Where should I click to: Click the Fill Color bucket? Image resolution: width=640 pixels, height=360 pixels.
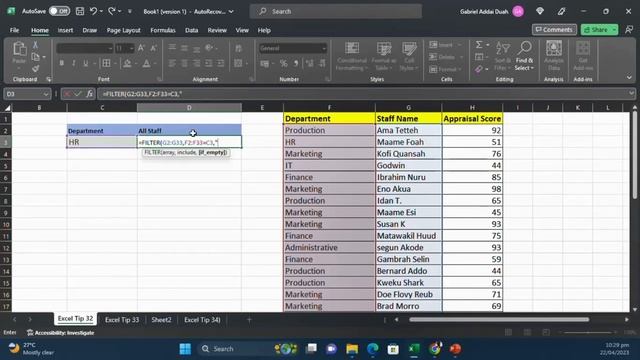(127, 63)
